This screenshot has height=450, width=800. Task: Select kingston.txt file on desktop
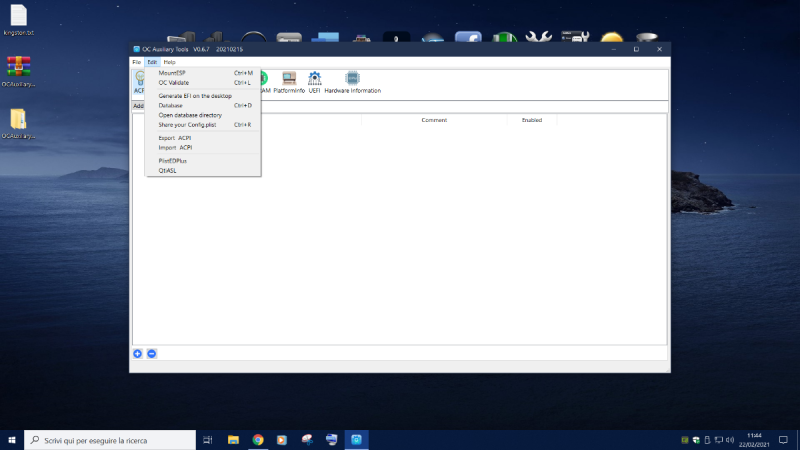(19, 20)
